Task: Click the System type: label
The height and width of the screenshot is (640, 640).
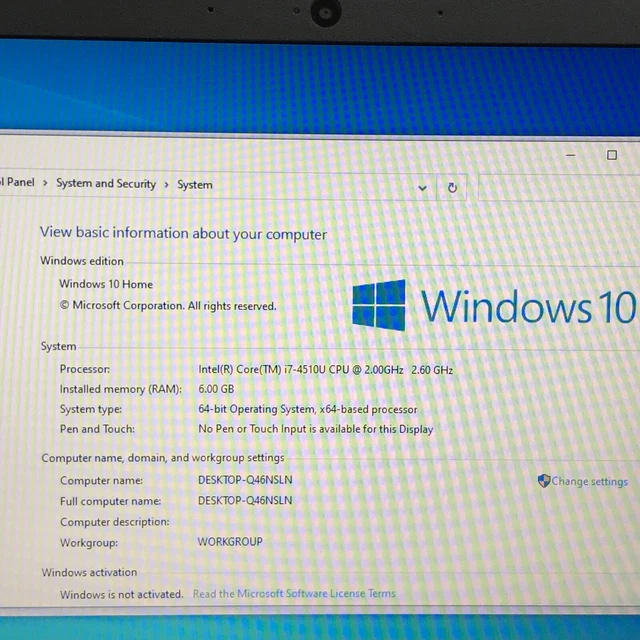Action: coord(91,409)
